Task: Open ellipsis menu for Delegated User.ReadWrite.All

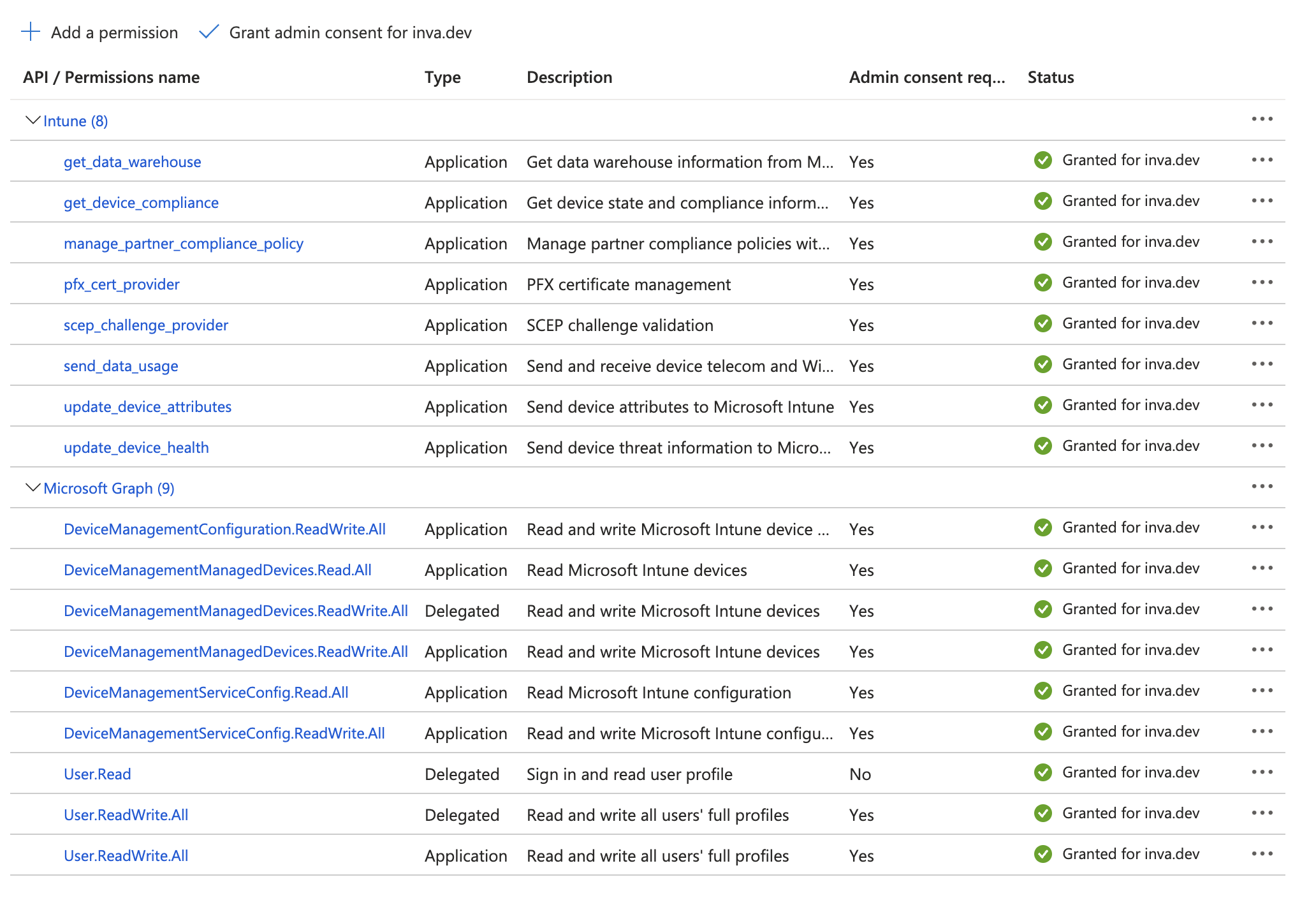Action: tap(1262, 813)
